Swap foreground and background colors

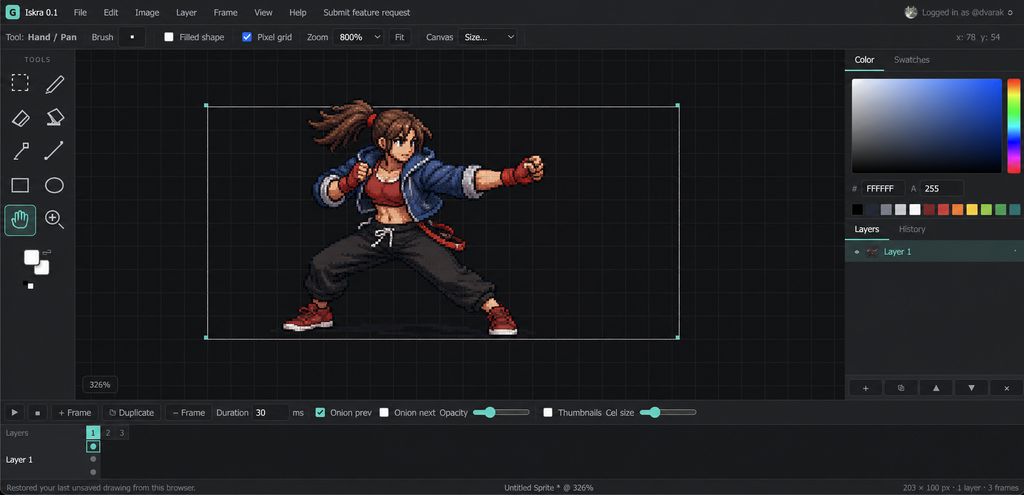48,251
